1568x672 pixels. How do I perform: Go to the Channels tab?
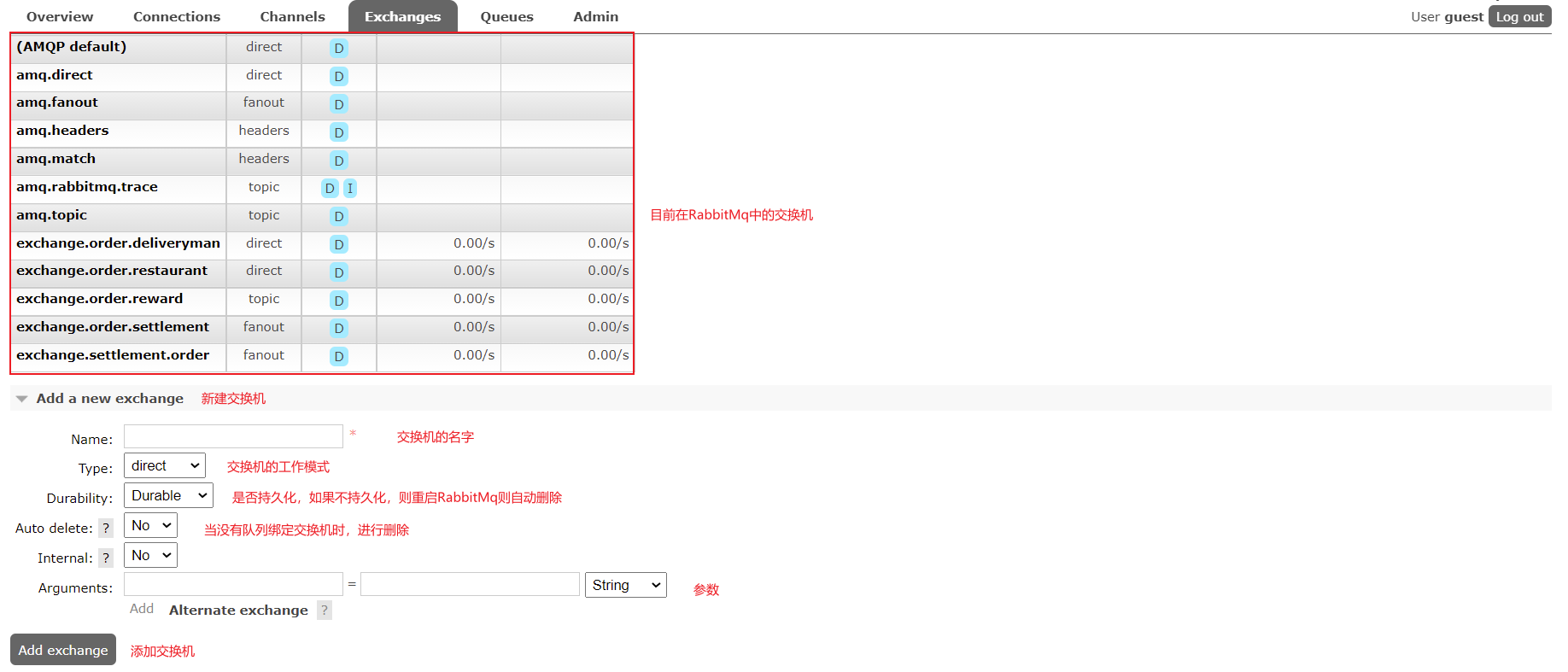click(x=292, y=16)
